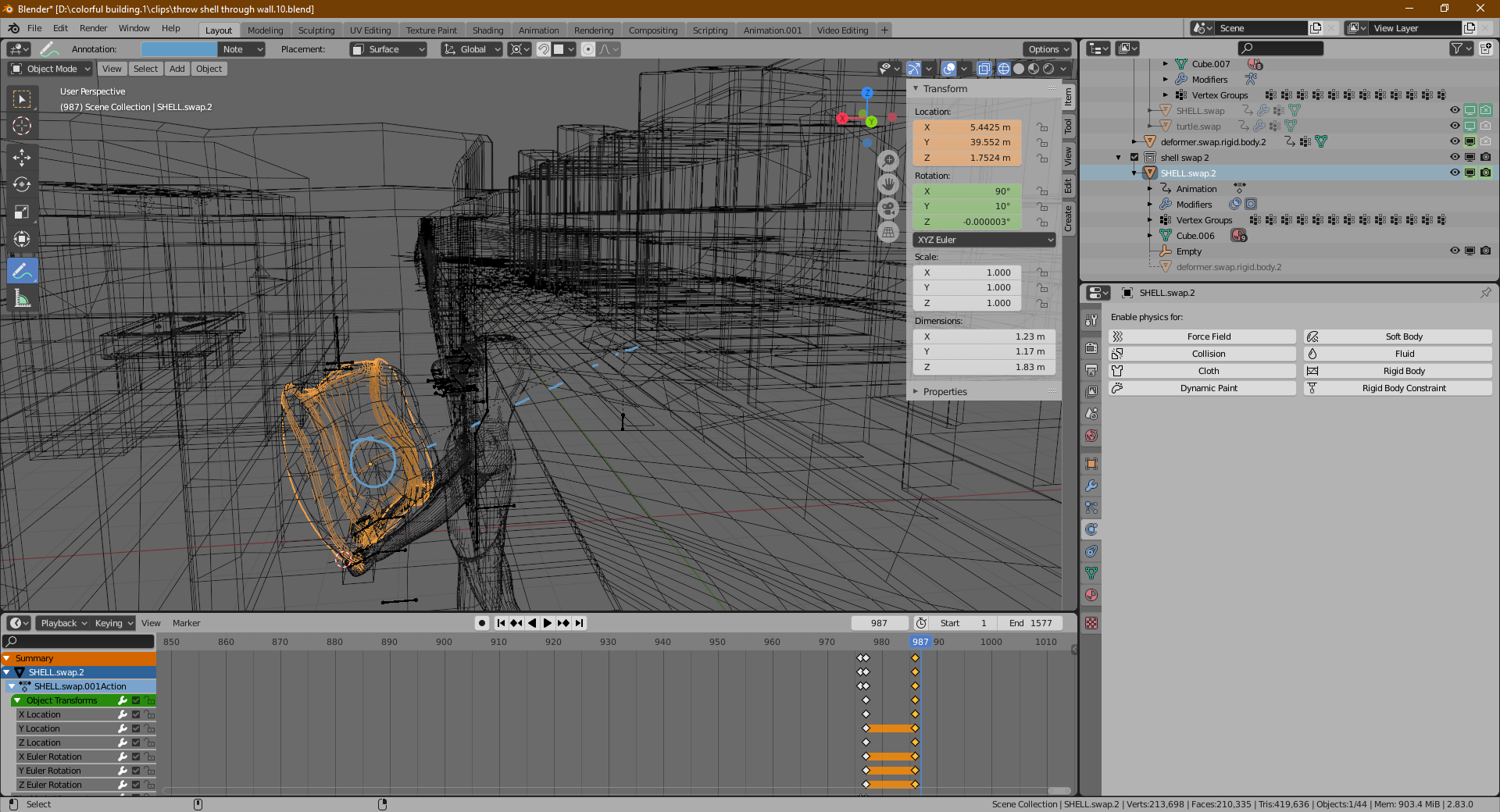
Task: Enable Rigid Body physics
Action: (x=1398, y=371)
